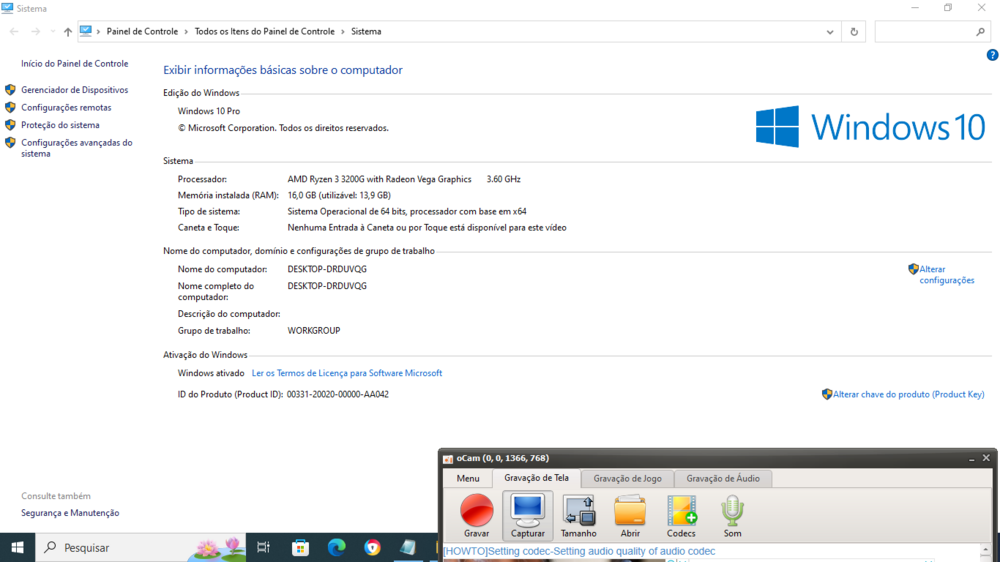Screen dimensions: 1000x562
Task: Open the Codecs settings icon
Action: [x=681, y=511]
